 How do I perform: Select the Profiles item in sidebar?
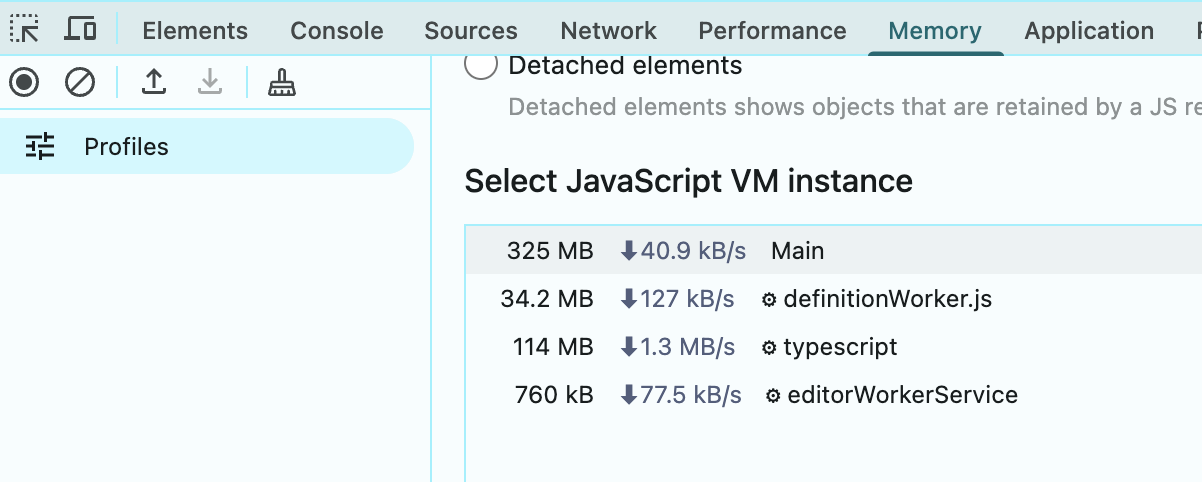pyautogui.click(x=126, y=147)
